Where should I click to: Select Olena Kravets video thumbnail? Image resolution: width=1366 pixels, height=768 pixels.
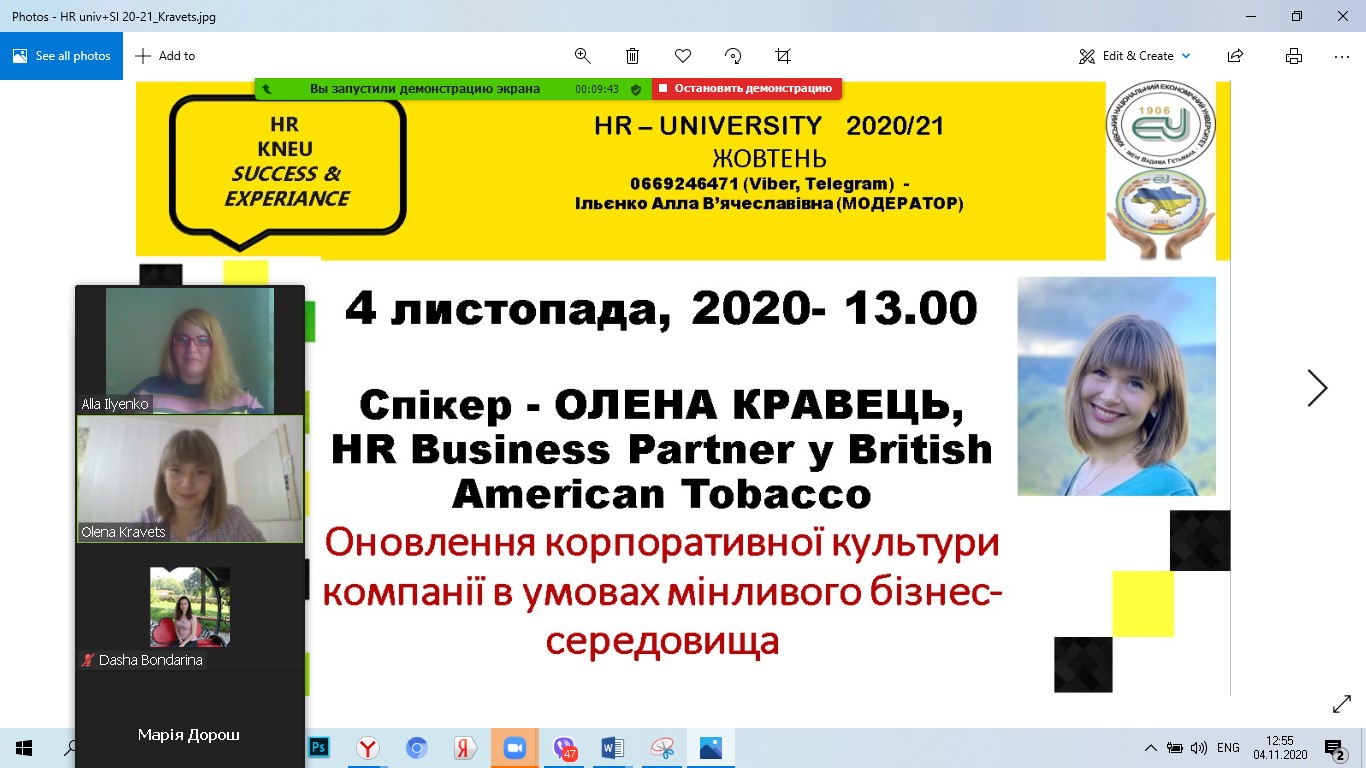[x=190, y=479]
